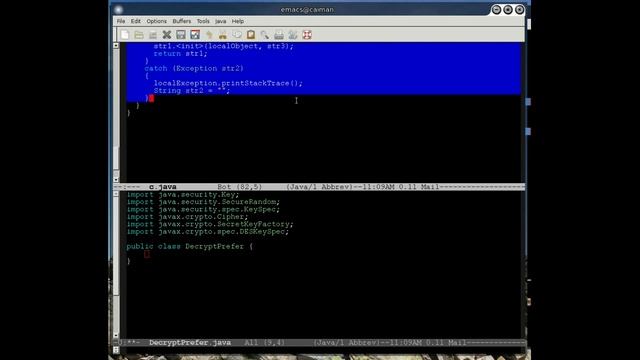Open preferences with the tools icon

pyautogui.click(x=293, y=35)
